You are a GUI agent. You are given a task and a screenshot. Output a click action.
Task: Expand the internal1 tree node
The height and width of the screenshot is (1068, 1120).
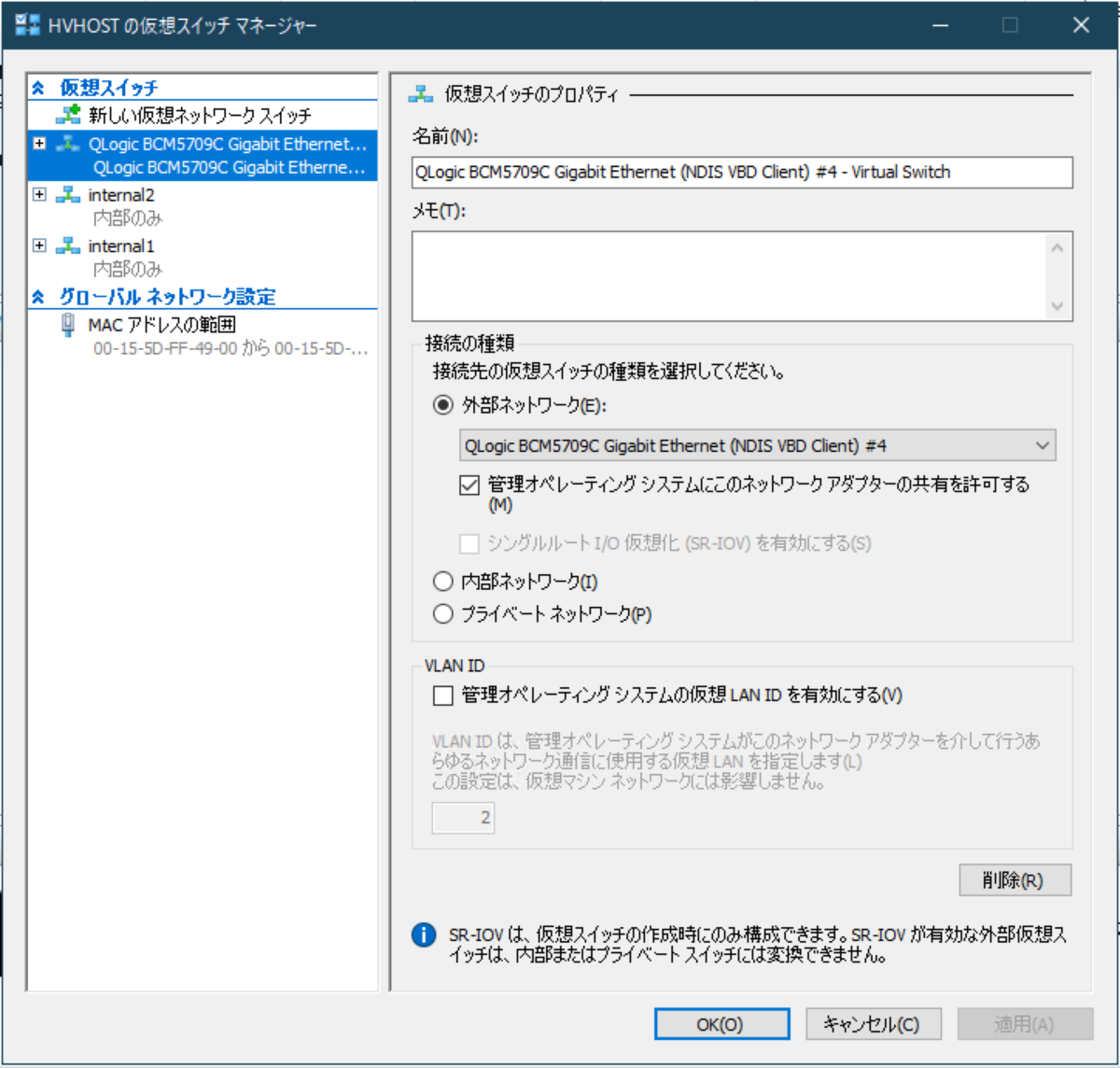(x=39, y=246)
